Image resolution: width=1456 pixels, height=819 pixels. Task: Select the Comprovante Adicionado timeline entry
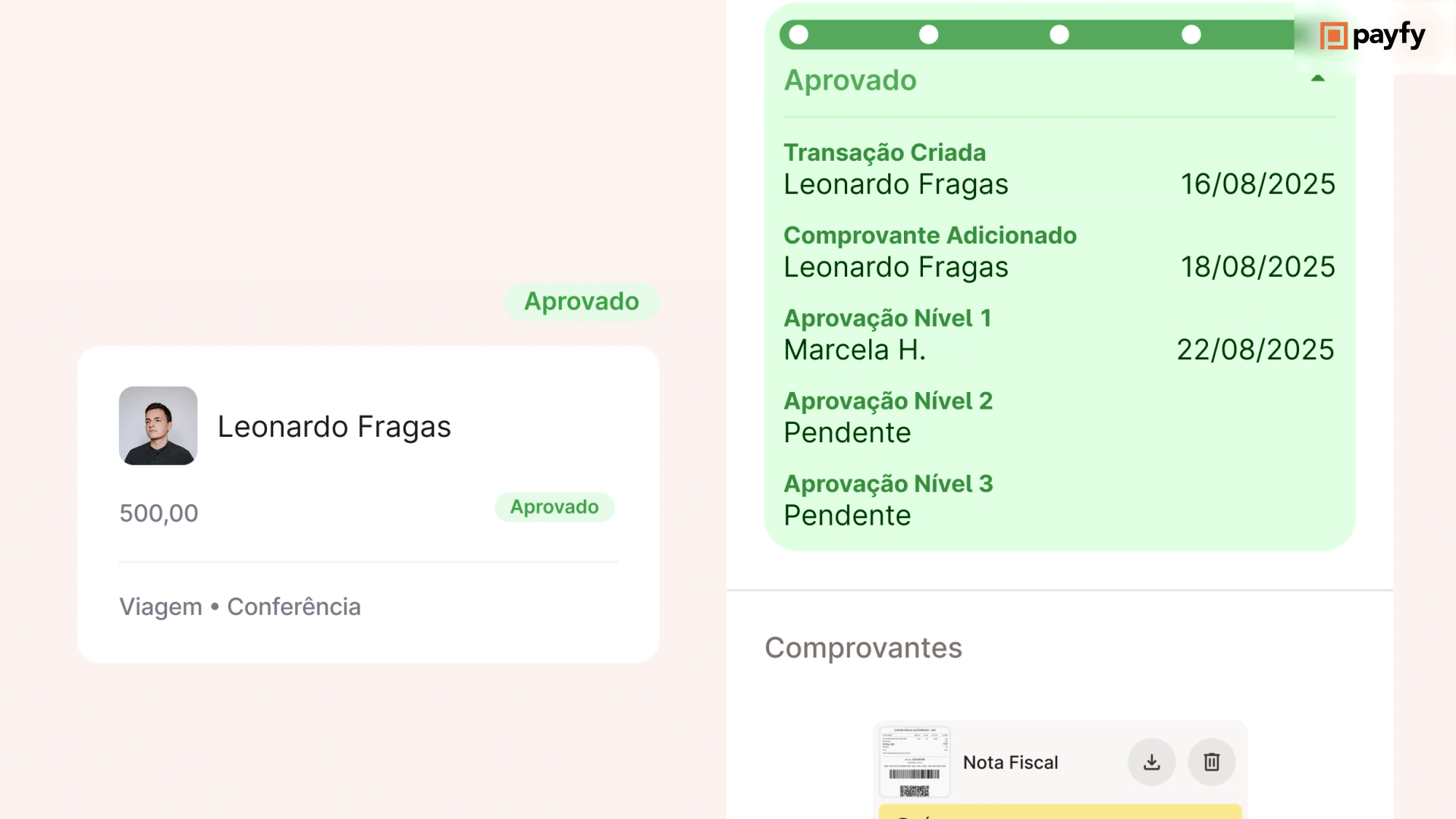[x=930, y=236]
